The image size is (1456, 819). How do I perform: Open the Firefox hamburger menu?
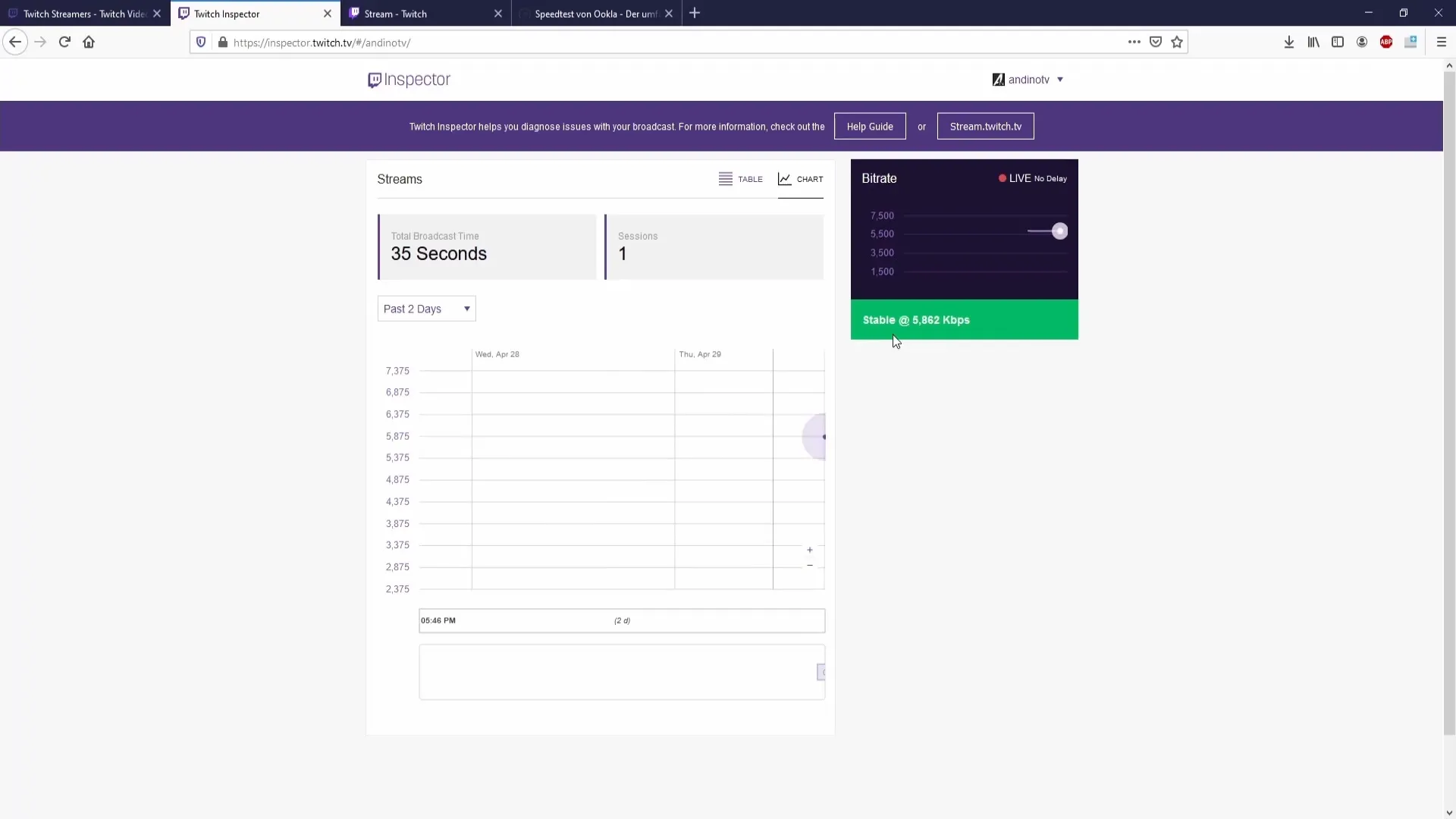(1441, 42)
